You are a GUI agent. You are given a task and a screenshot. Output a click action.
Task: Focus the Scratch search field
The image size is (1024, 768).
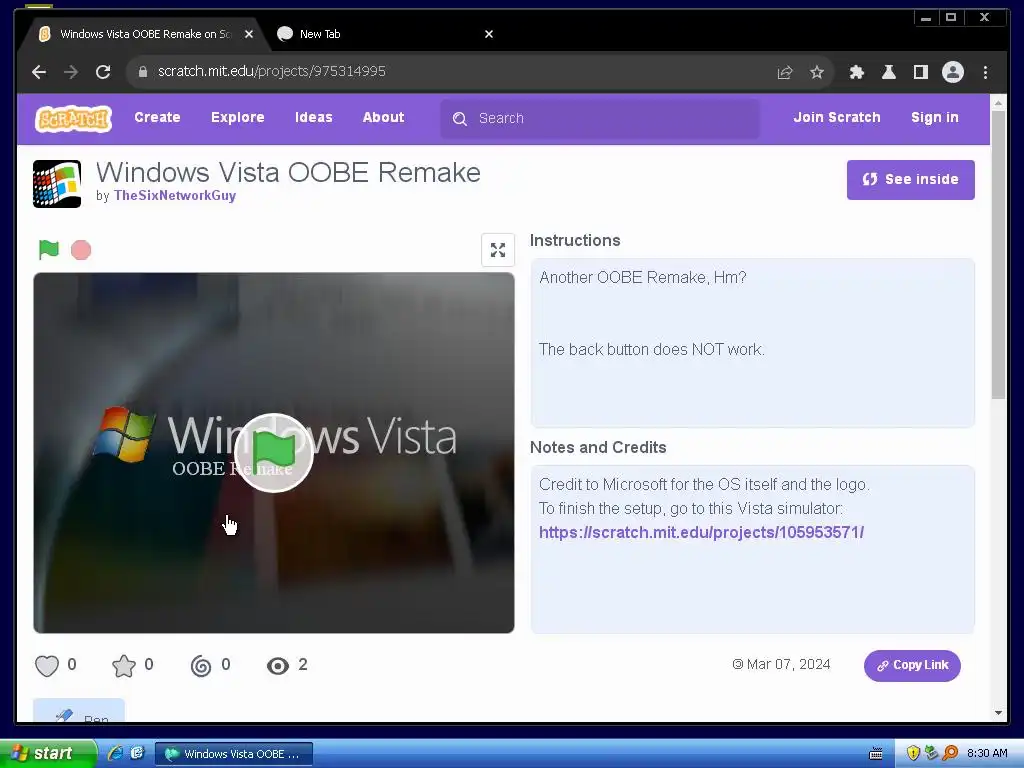pyautogui.click(x=600, y=118)
